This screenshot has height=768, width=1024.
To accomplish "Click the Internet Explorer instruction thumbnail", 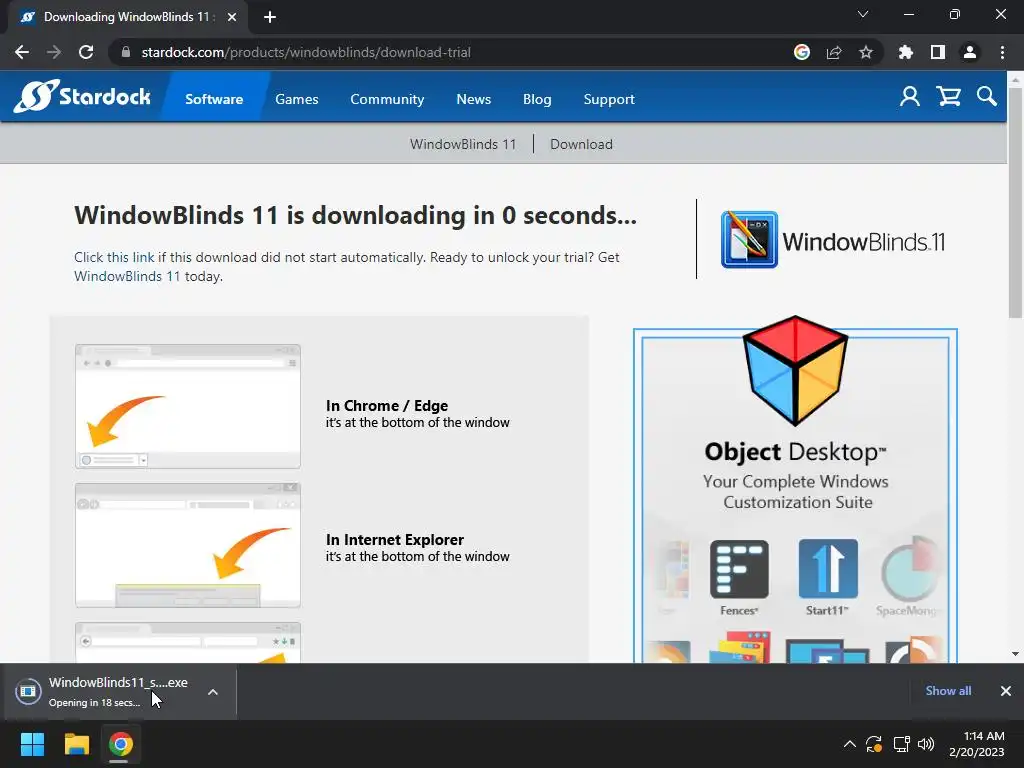I will click(188, 545).
